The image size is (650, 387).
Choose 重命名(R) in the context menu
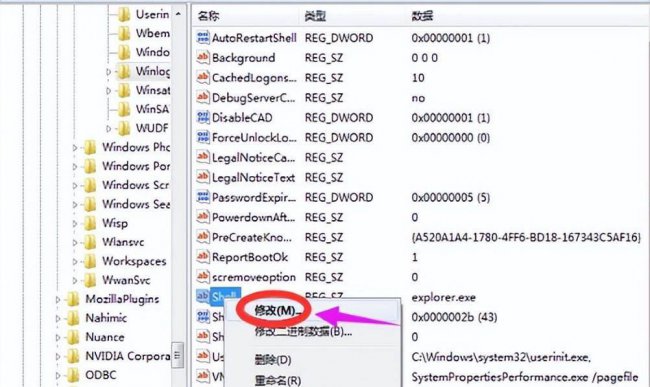[x=277, y=380]
